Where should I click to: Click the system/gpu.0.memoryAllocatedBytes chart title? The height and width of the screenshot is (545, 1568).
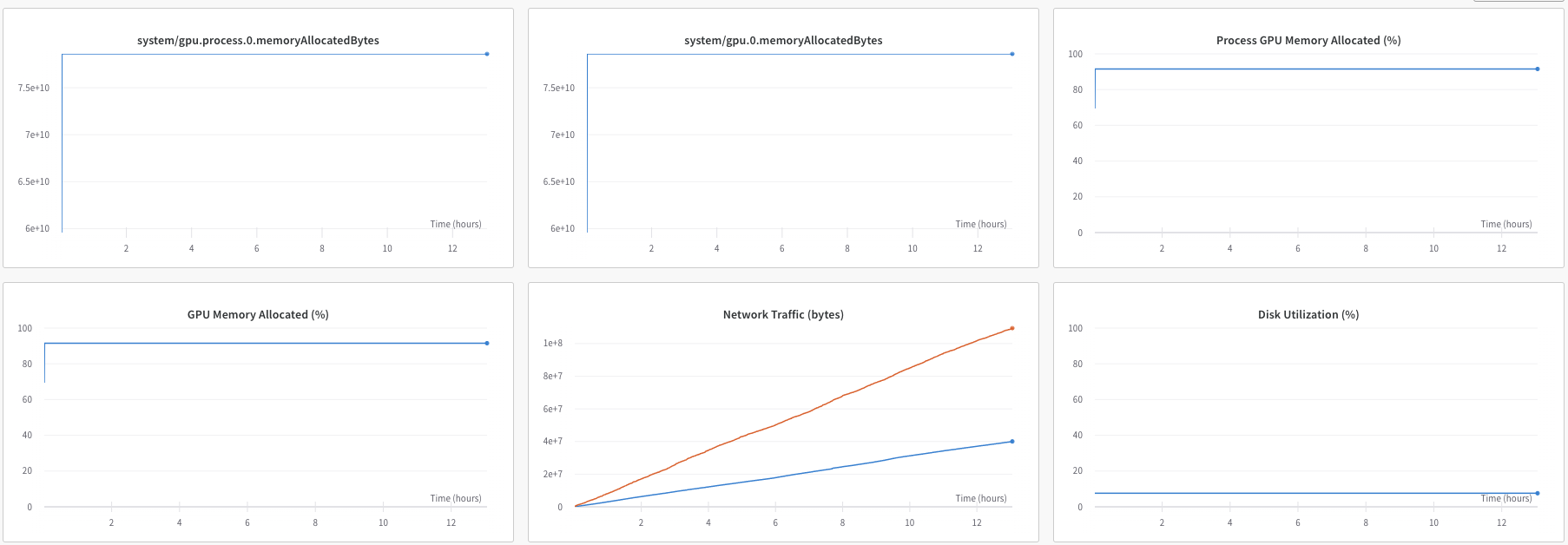783,41
